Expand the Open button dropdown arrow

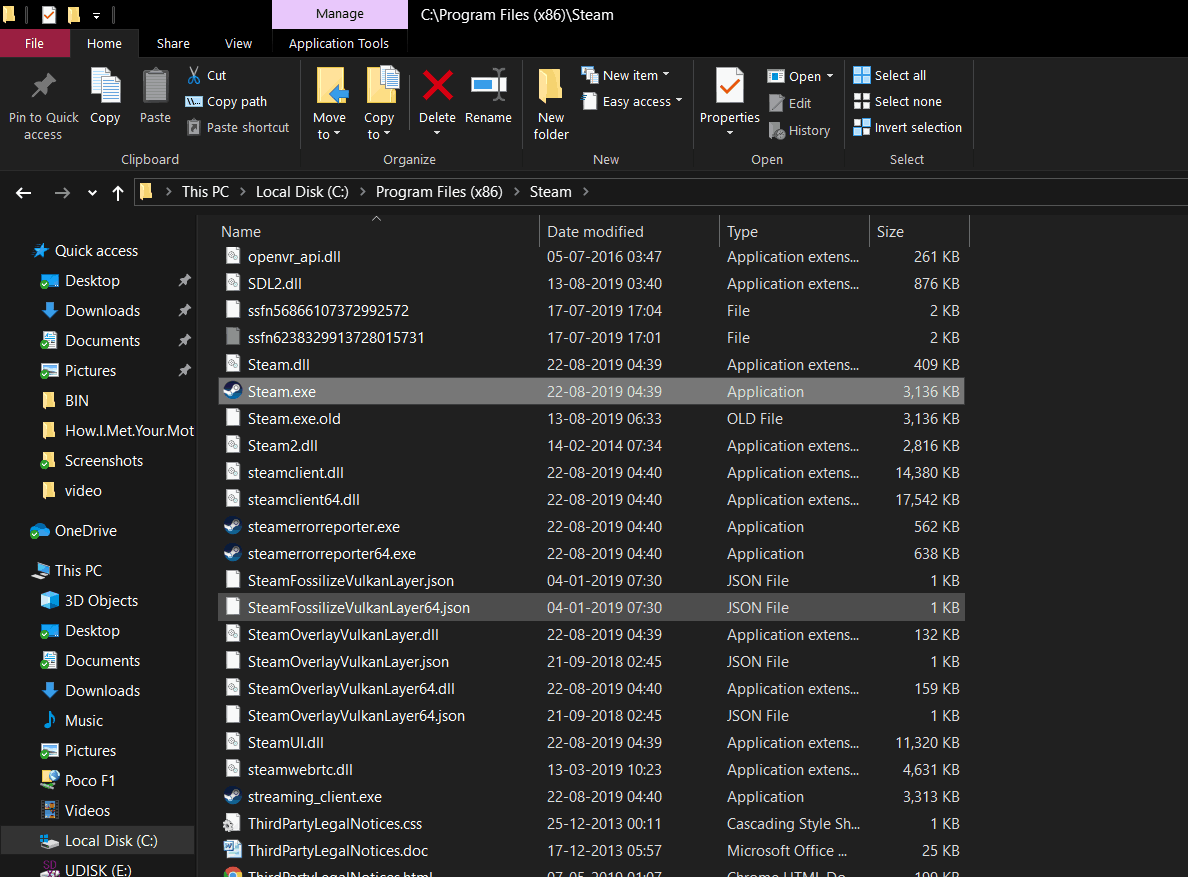(x=830, y=76)
